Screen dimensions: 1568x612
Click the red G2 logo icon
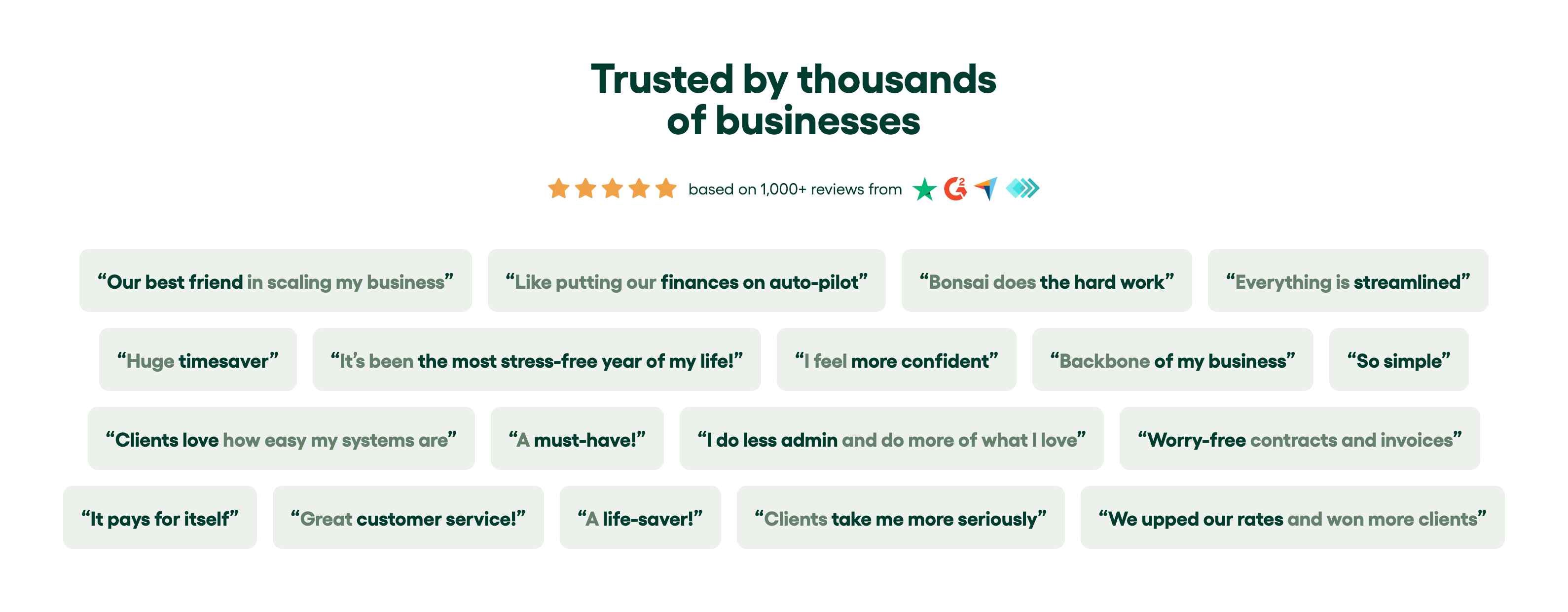click(x=955, y=189)
